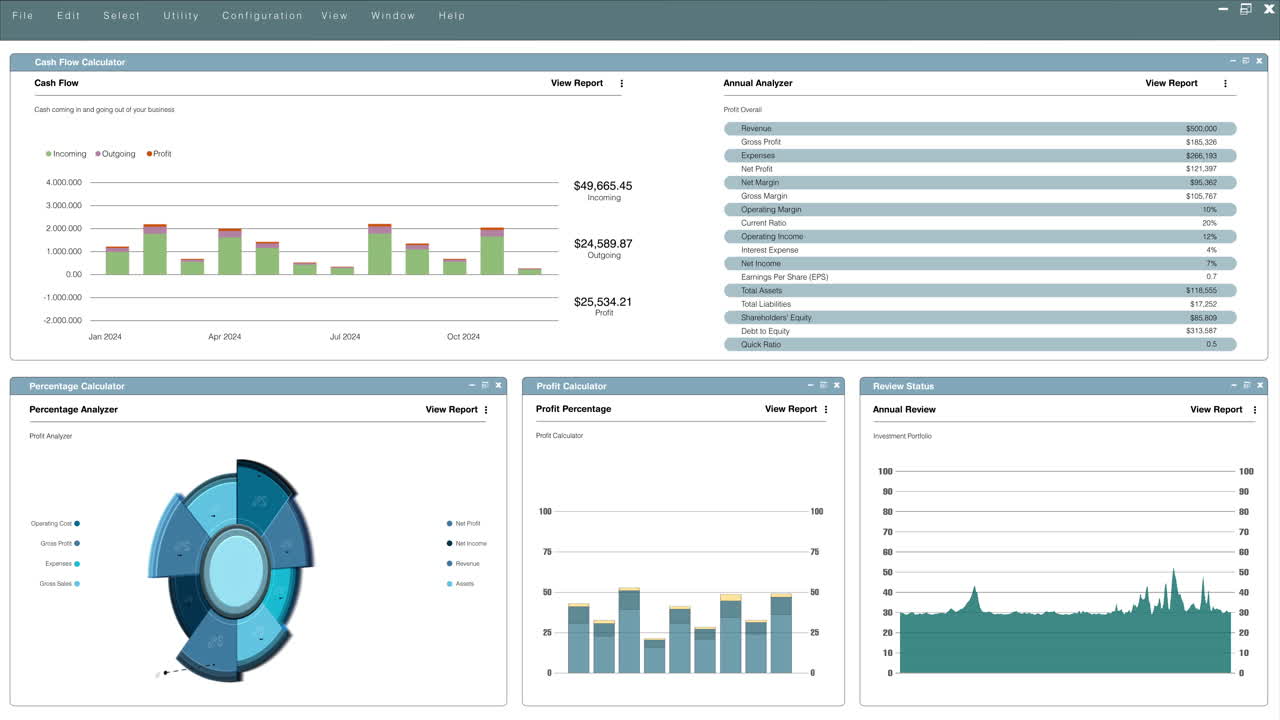The image size is (1280, 720).
Task: Expand the Select menu dropdown
Action: tap(122, 16)
